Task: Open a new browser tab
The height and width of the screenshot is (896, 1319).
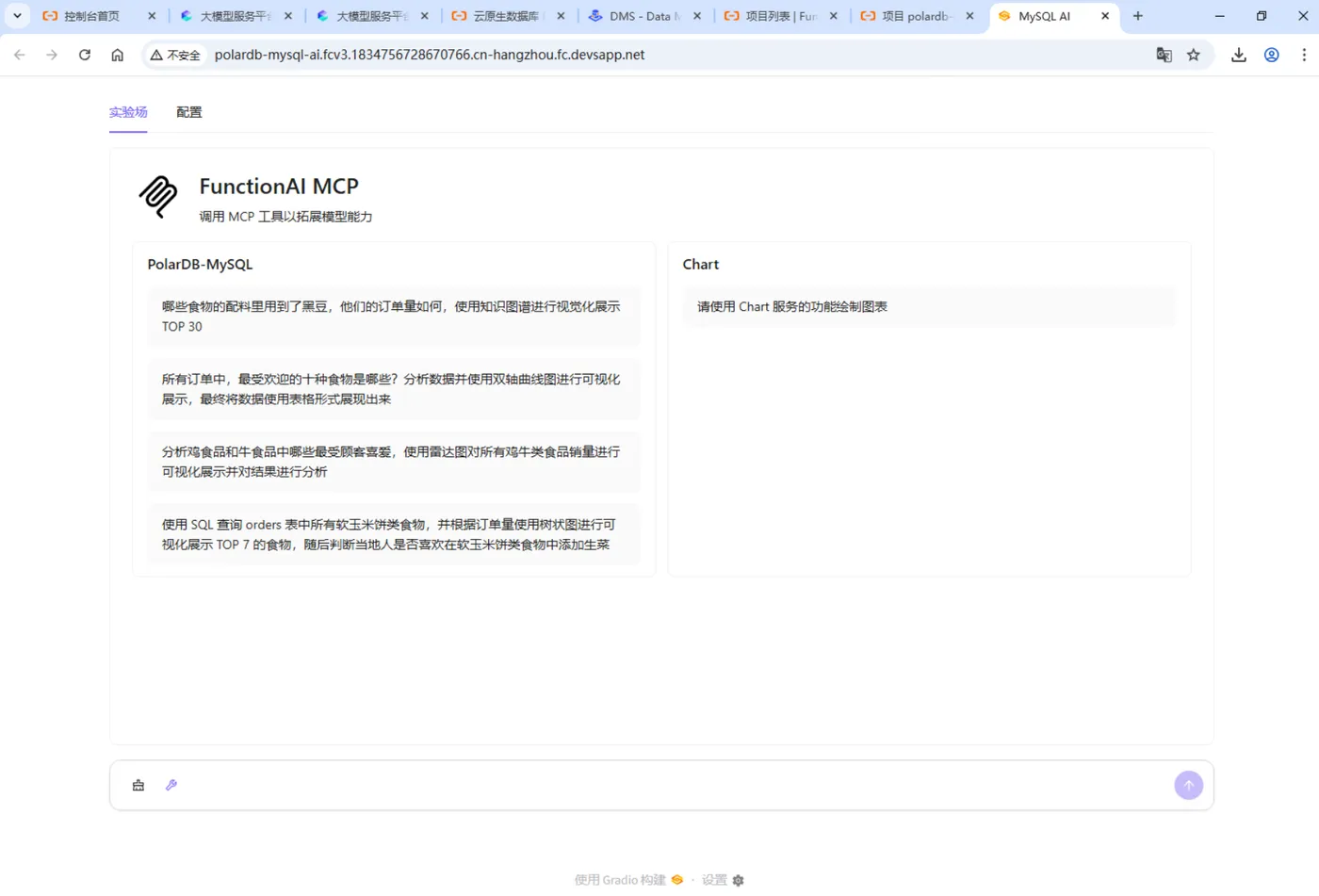Action: coord(1138,16)
